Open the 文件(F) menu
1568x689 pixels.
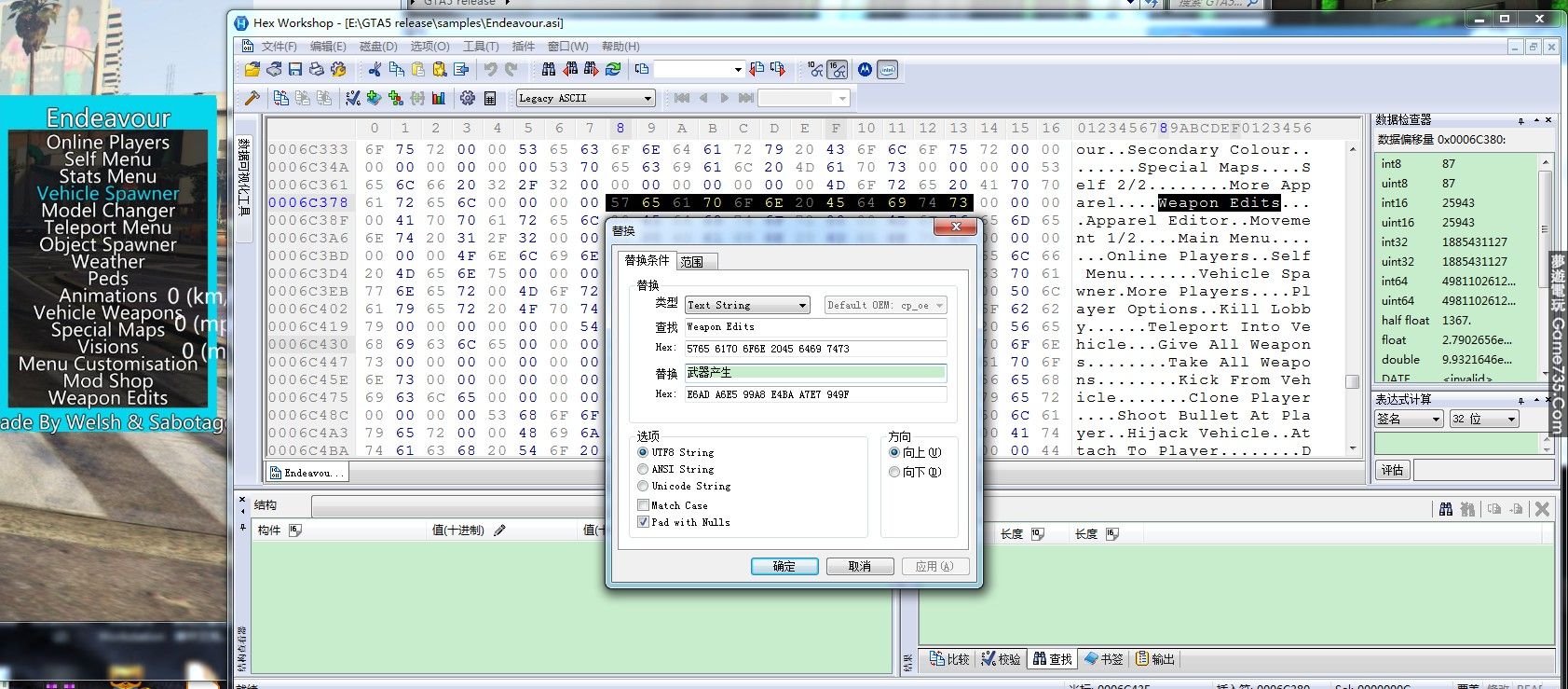click(279, 47)
